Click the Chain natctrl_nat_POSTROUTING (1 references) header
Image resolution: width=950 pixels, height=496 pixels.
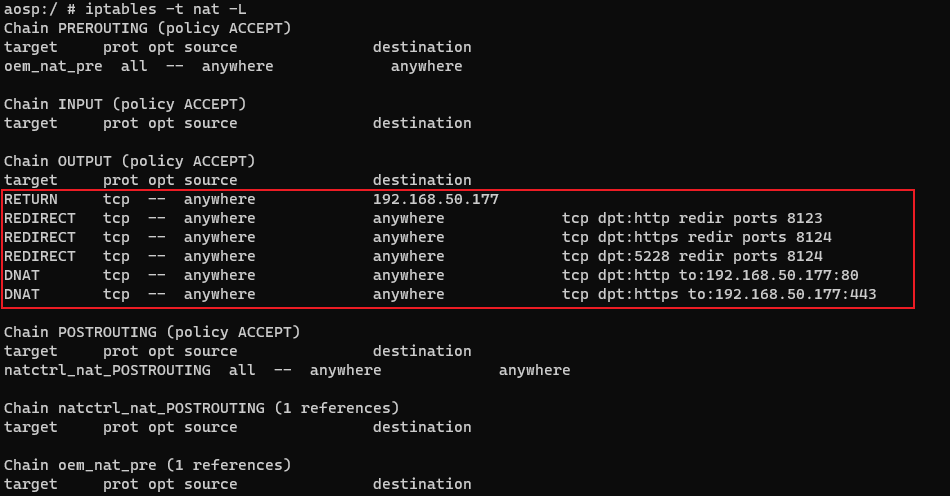(201, 408)
